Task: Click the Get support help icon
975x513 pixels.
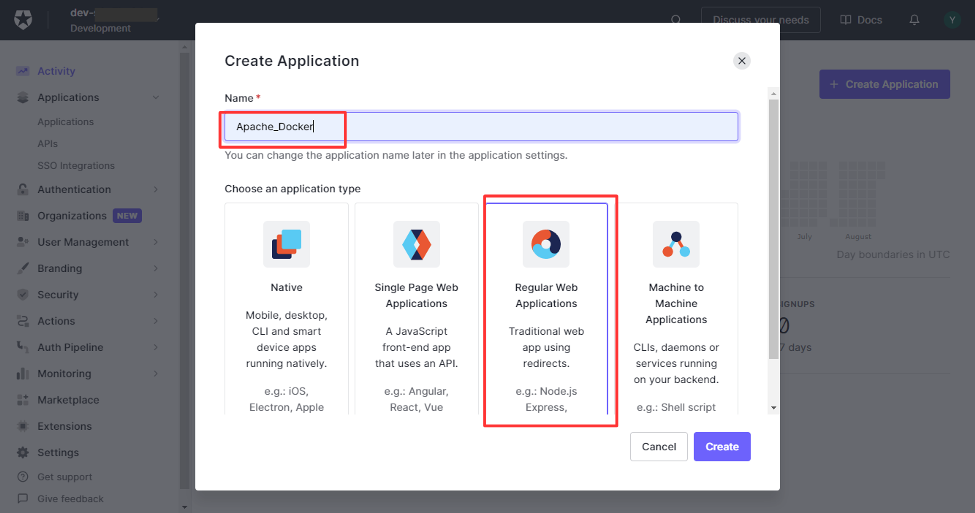Action: pyautogui.click(x=23, y=477)
